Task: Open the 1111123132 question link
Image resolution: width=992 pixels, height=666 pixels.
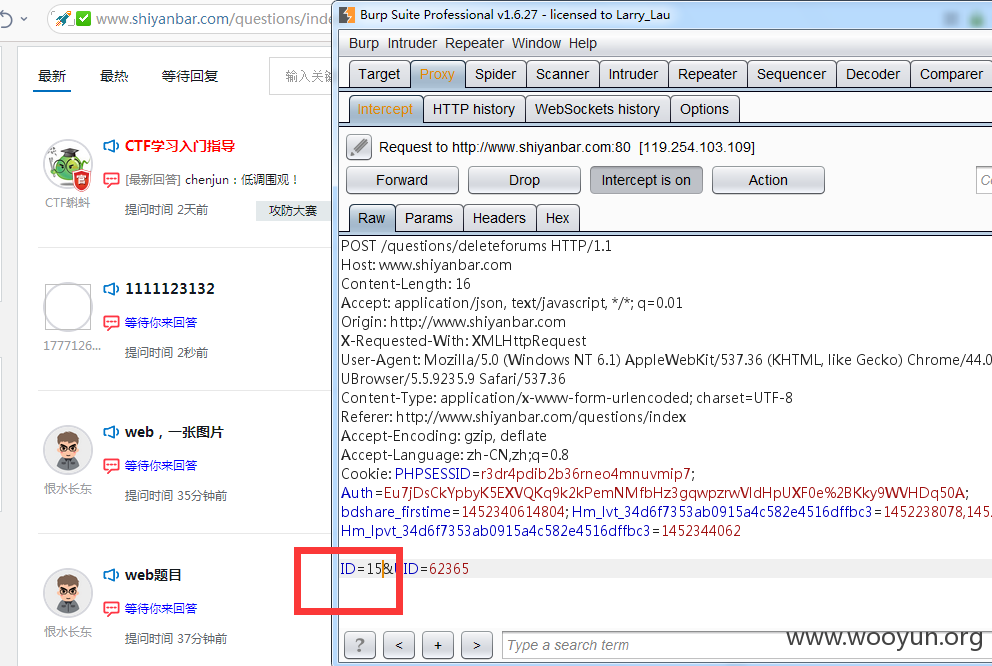Action: coord(170,289)
